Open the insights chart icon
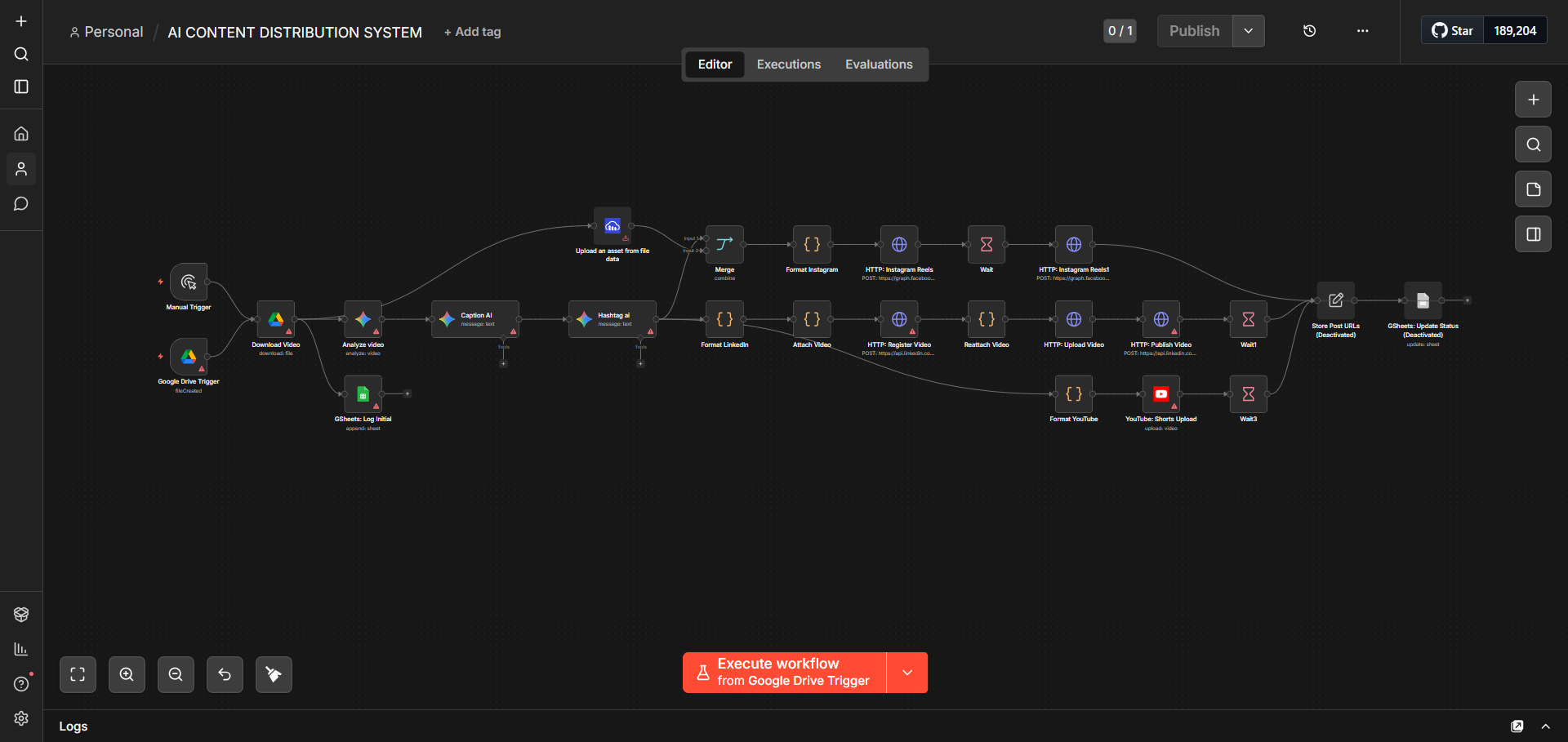The width and height of the screenshot is (1568, 742). pos(21,649)
